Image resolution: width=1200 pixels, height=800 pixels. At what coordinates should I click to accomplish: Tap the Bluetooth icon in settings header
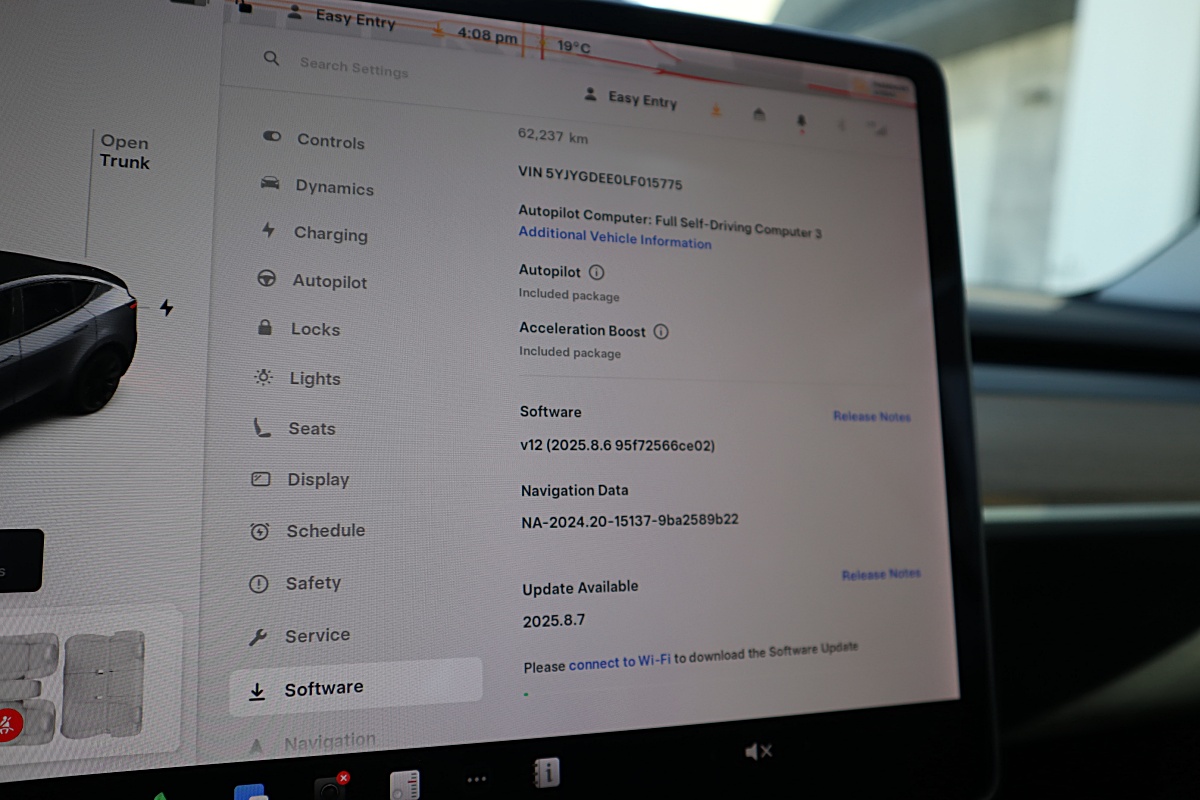pyautogui.click(x=841, y=125)
